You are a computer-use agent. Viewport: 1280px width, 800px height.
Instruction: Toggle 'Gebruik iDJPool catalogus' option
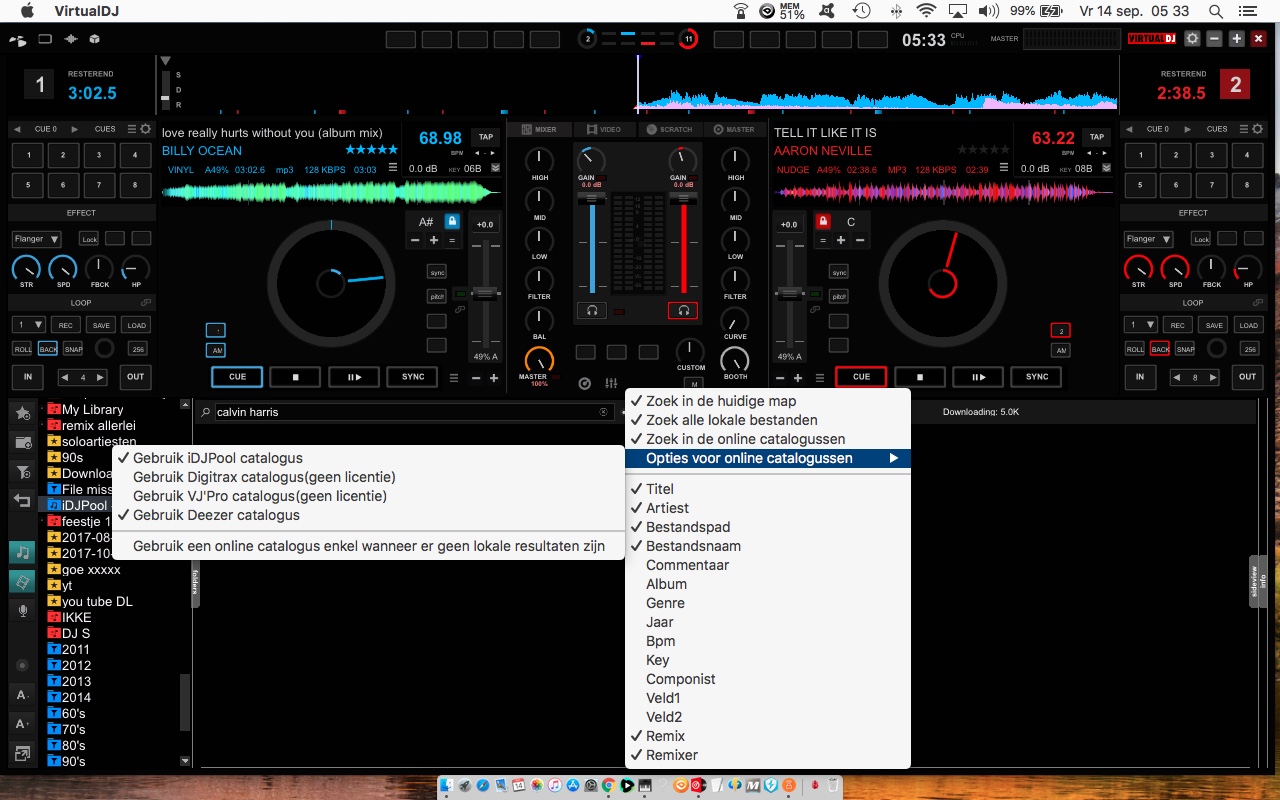369,458
